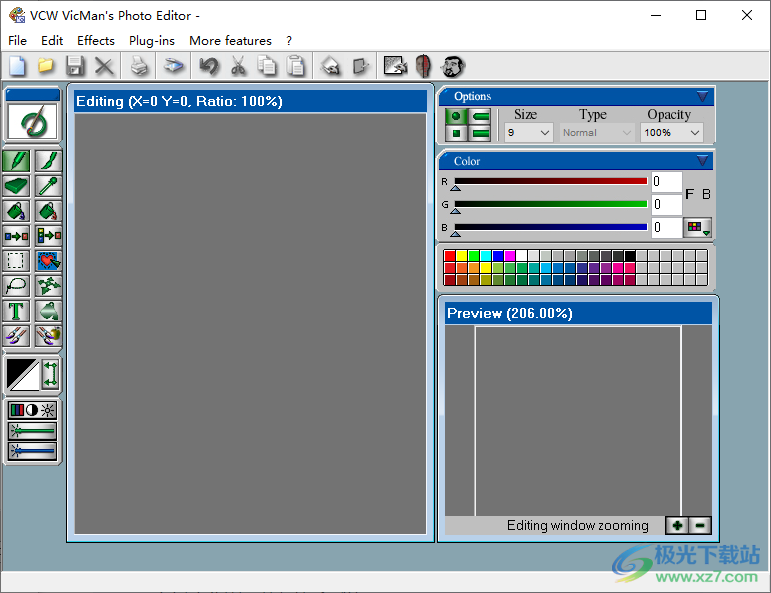771x593 pixels.
Task: Click the swap colors arrows button
Action: point(50,375)
